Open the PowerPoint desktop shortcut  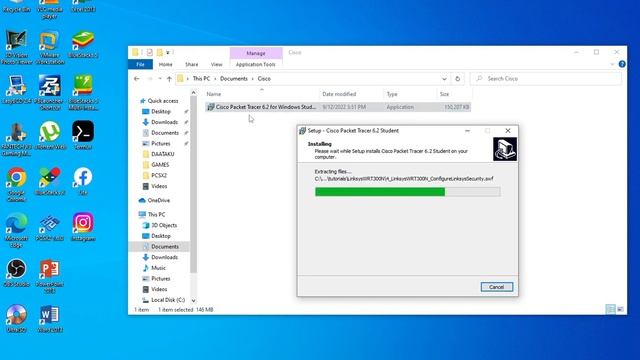coord(50,276)
